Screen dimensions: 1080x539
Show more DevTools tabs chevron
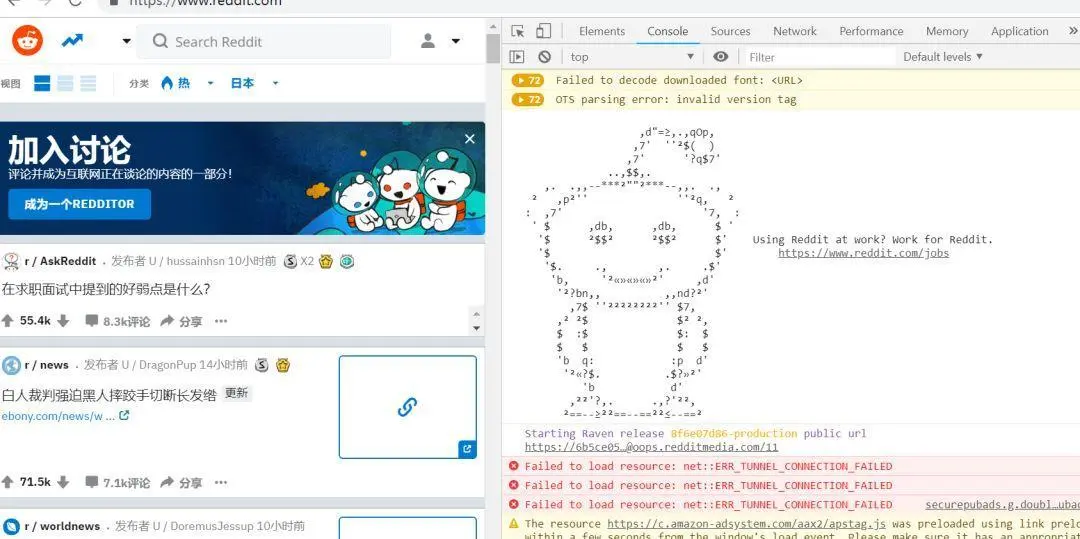(1073, 31)
